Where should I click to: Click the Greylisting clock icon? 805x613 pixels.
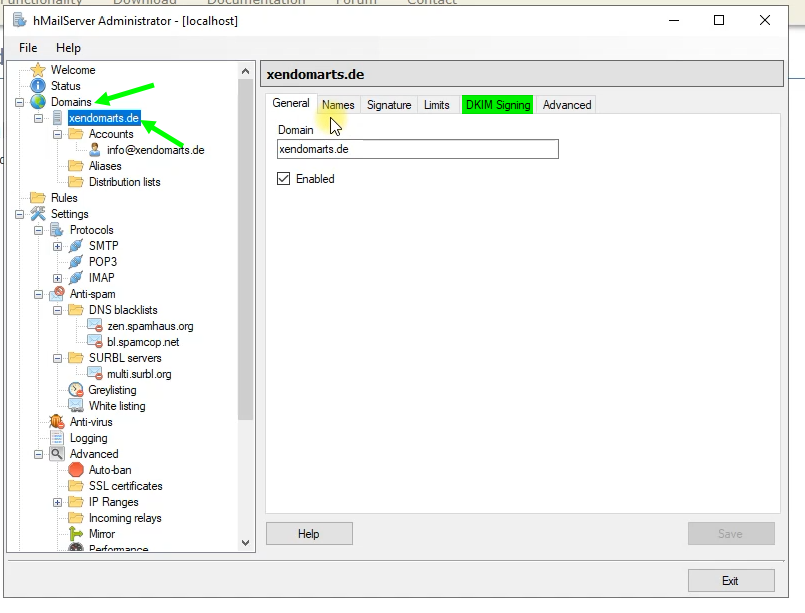click(x=76, y=390)
